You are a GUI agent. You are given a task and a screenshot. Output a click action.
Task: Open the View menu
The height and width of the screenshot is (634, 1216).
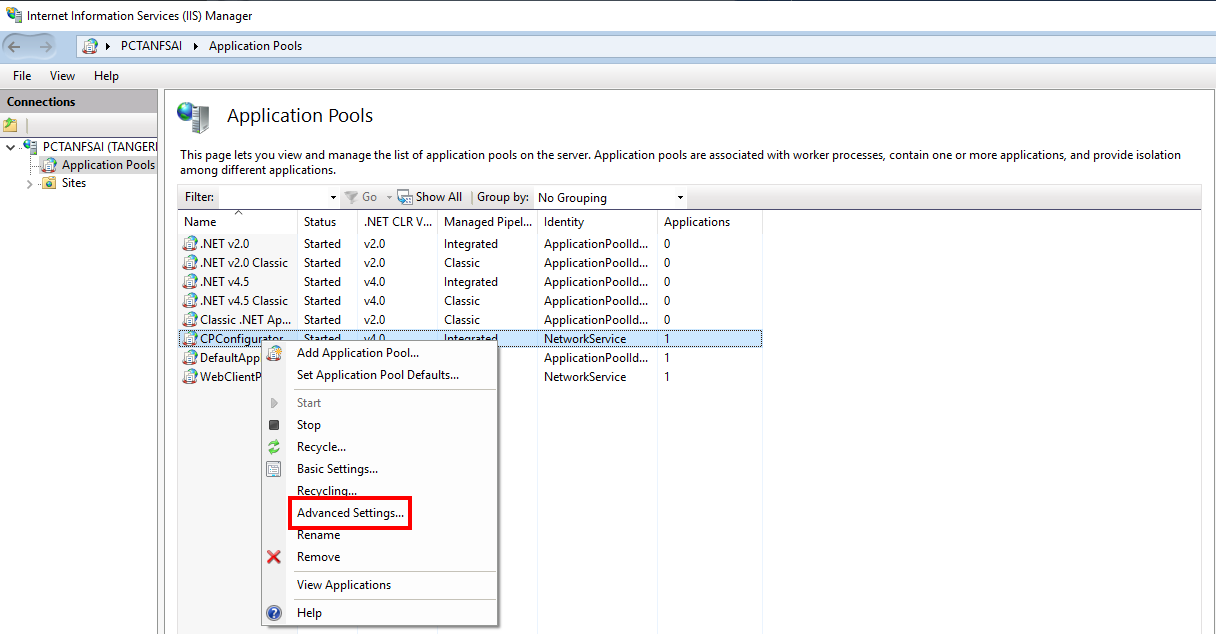62,76
